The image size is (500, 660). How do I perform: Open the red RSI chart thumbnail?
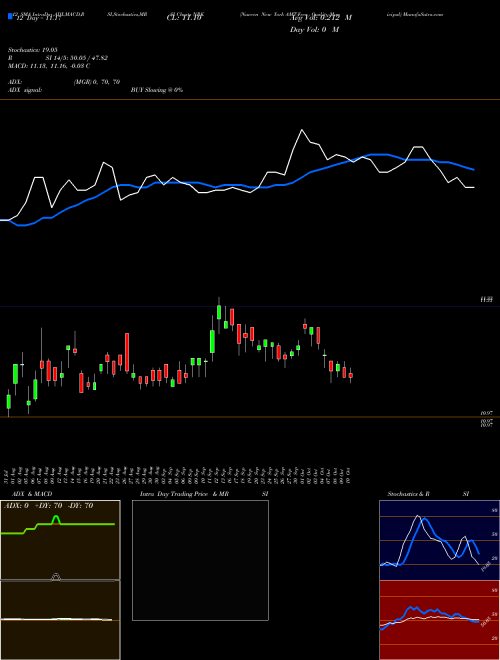pos(439,620)
